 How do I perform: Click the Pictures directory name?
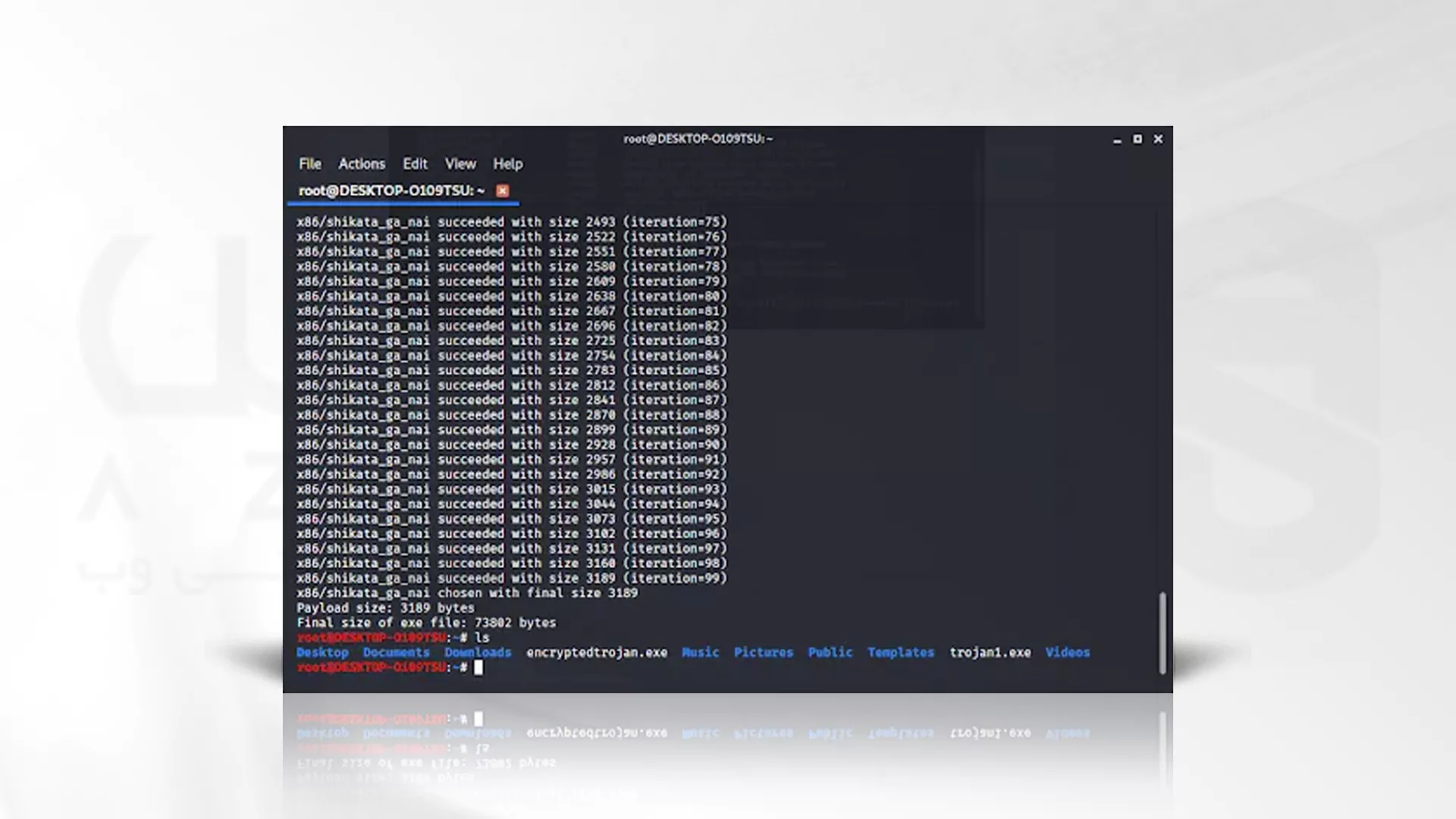click(x=763, y=652)
